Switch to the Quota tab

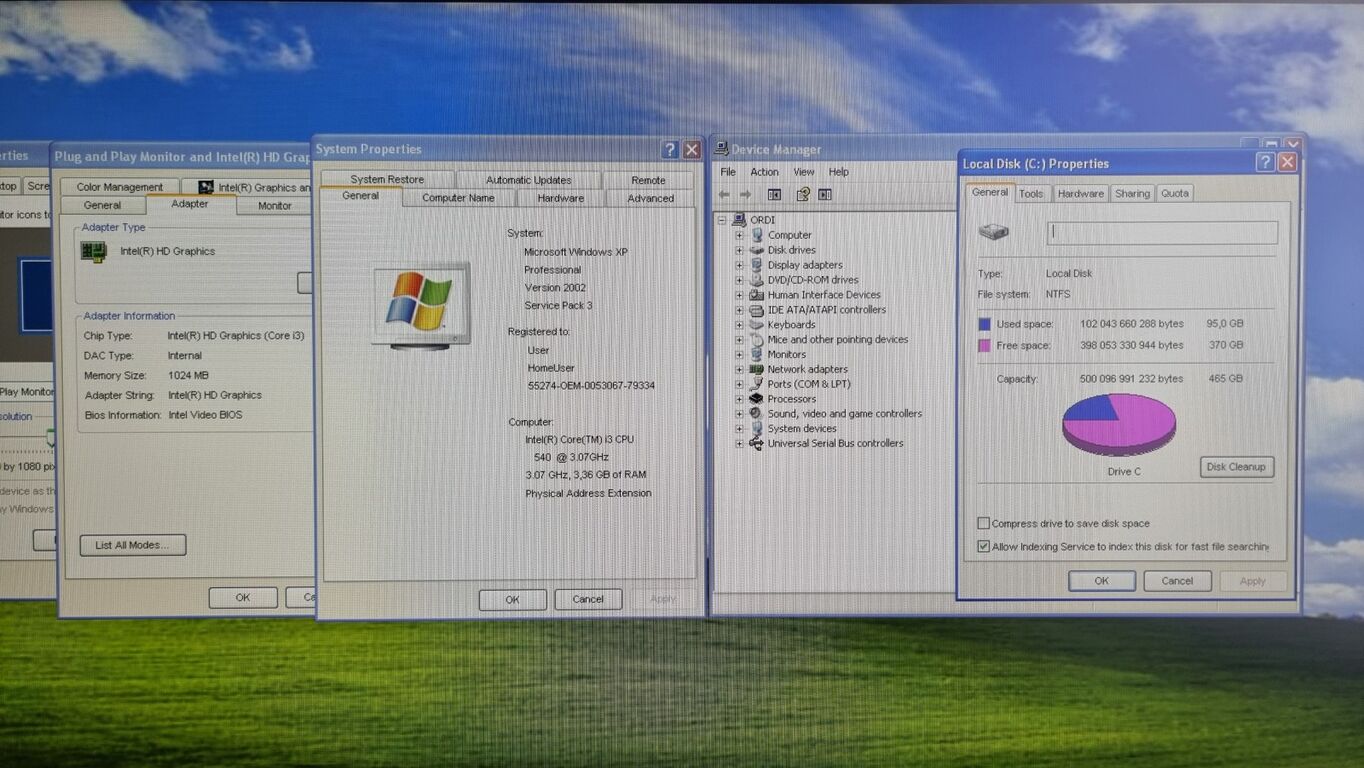click(x=1175, y=194)
